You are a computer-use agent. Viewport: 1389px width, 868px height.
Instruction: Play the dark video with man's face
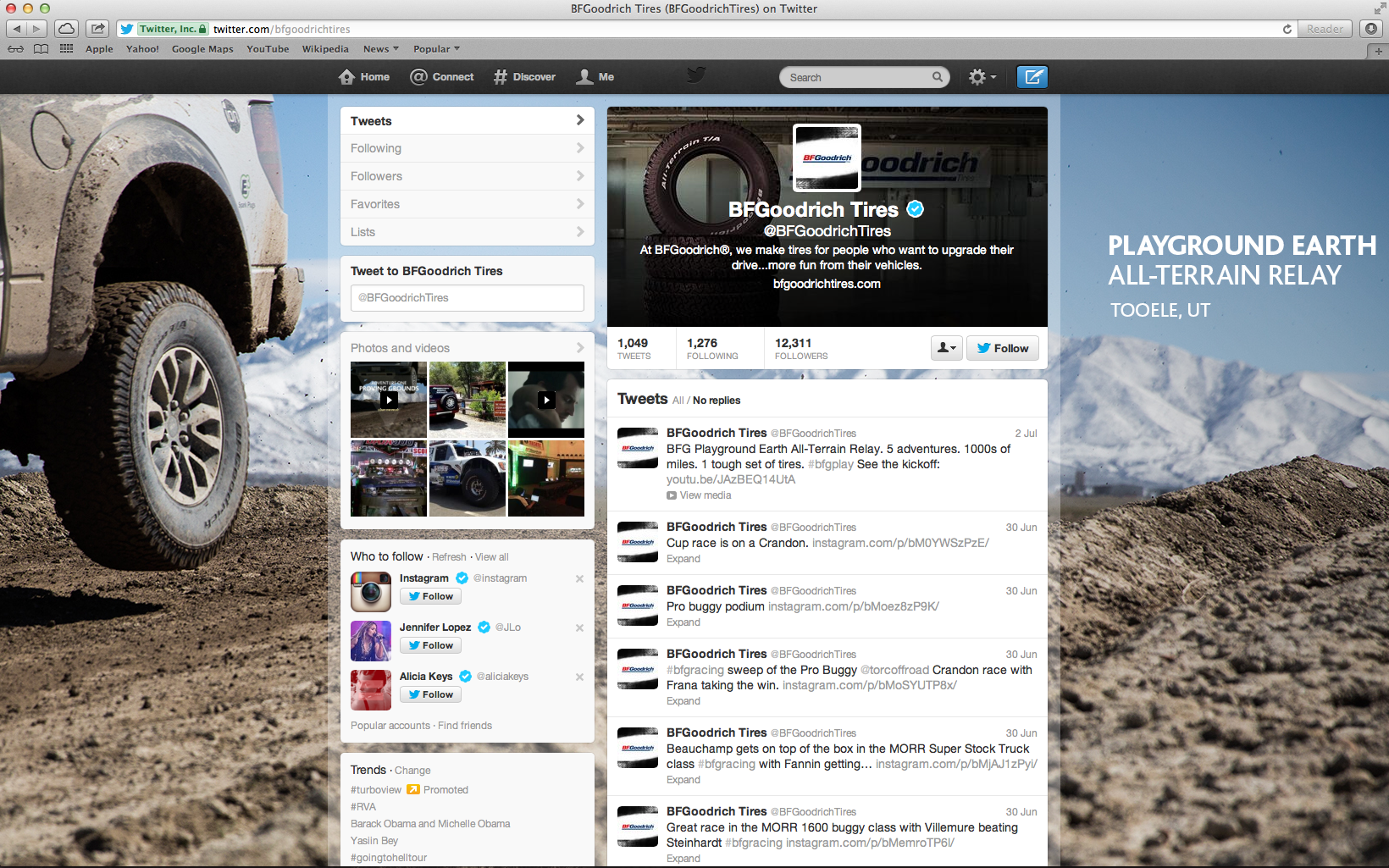click(546, 400)
